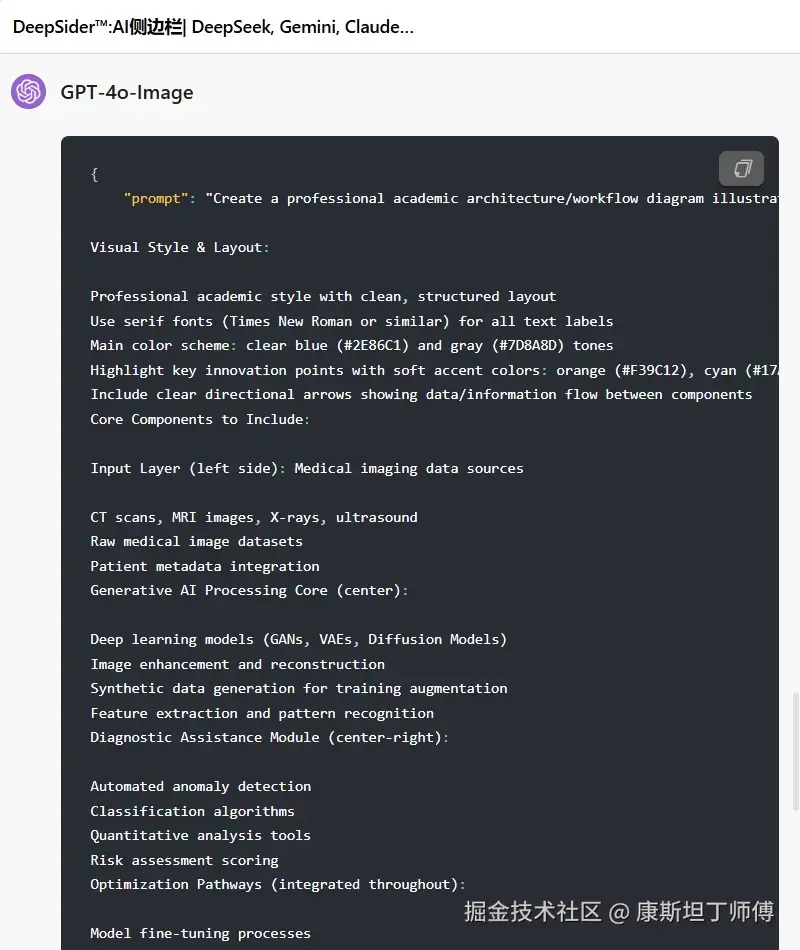The width and height of the screenshot is (800, 950).
Task: Click the "Visual Style & Layout:" line
Action: tap(180, 247)
